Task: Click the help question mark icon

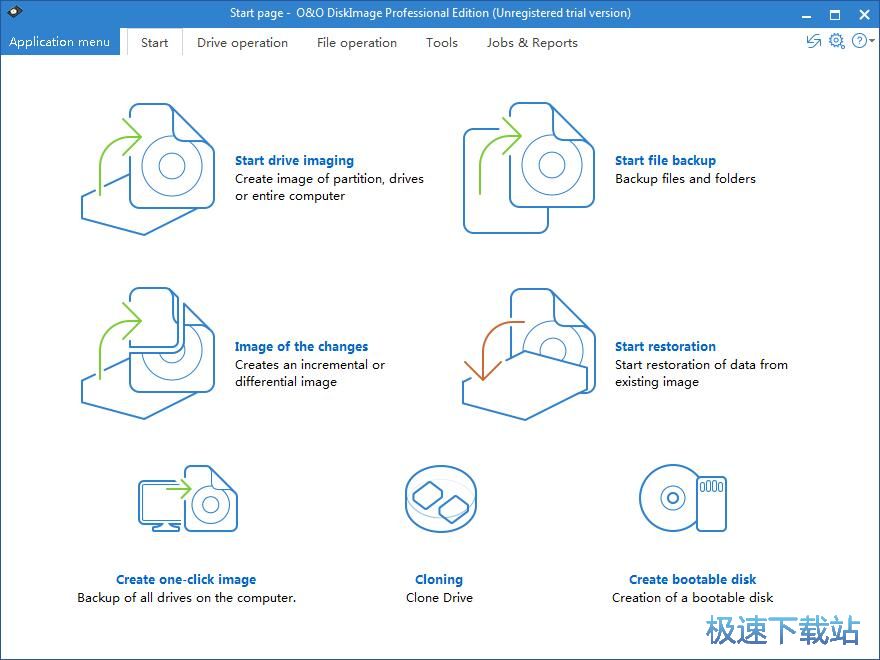Action: pos(859,41)
